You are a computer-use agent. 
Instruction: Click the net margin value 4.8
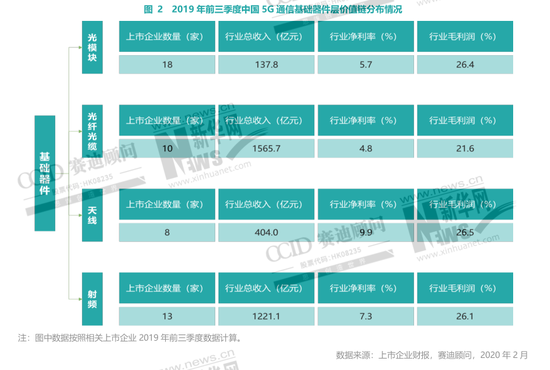tap(366, 148)
